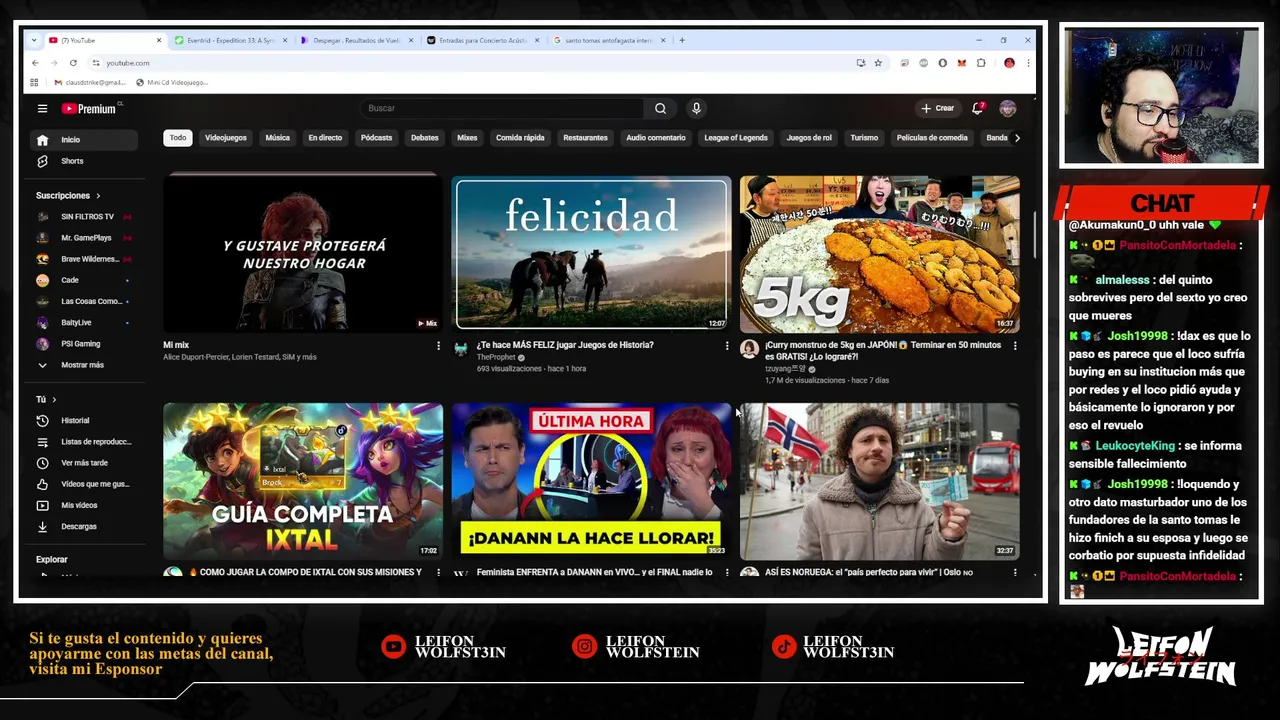
Task: Open options for Curry monstruo video
Action: coord(1015,346)
